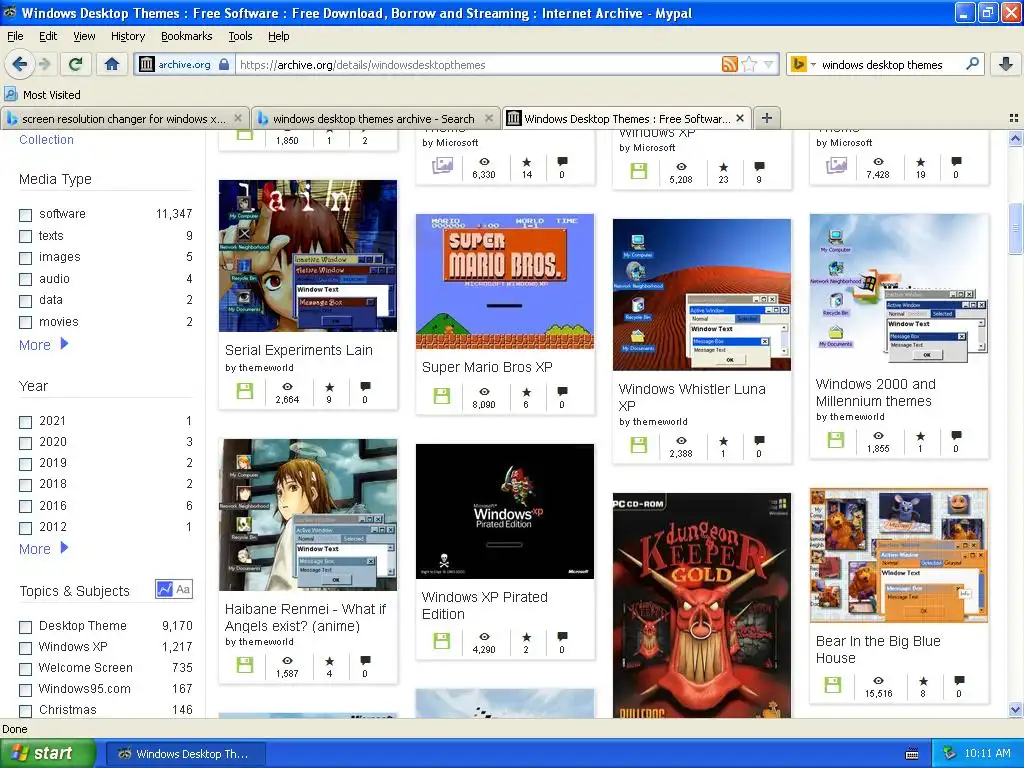
Task: Click the page scrollbar thumb
Action: coord(1015,229)
